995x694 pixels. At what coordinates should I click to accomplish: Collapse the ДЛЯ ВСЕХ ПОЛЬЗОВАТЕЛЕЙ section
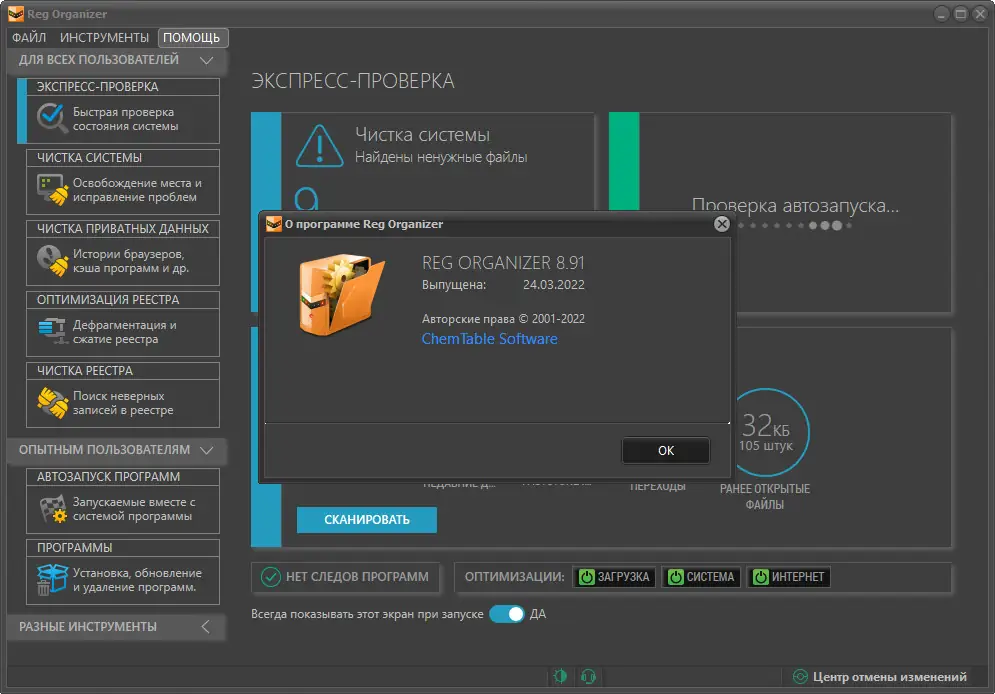206,60
